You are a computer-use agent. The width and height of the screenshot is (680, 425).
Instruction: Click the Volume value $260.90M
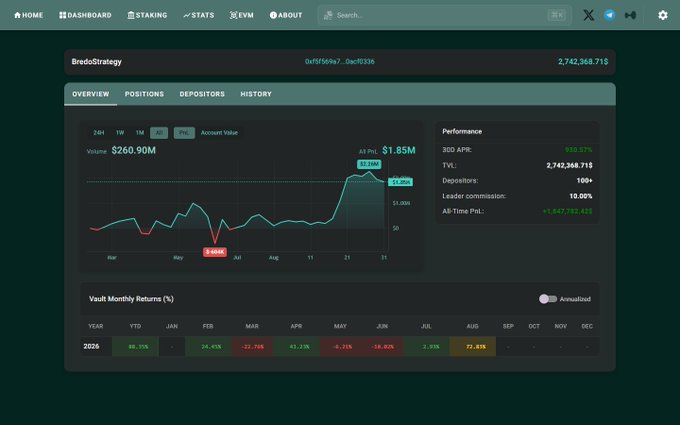pos(134,150)
